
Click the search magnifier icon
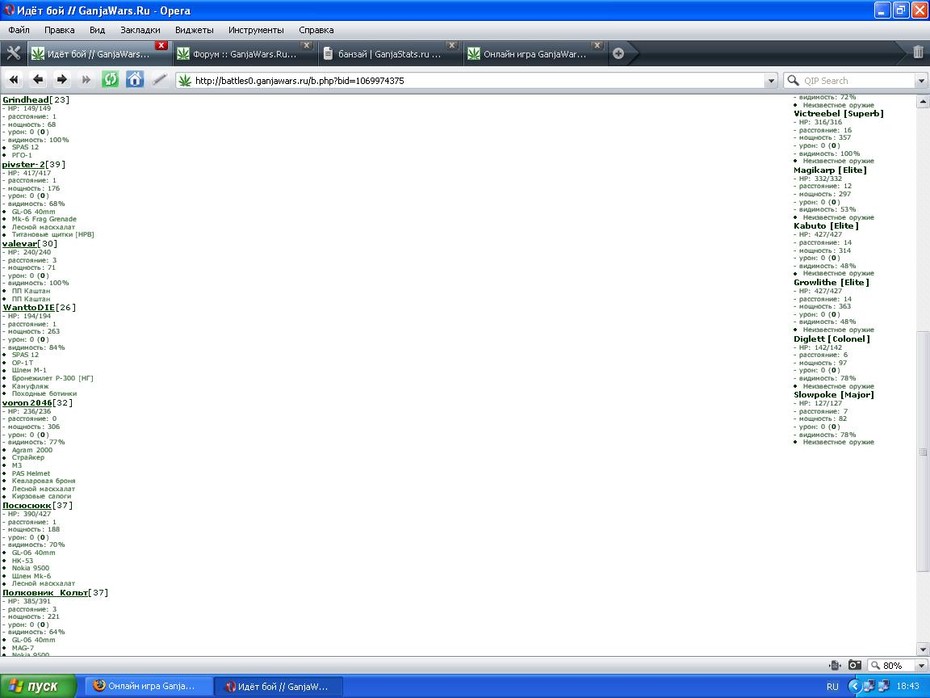tap(793, 80)
